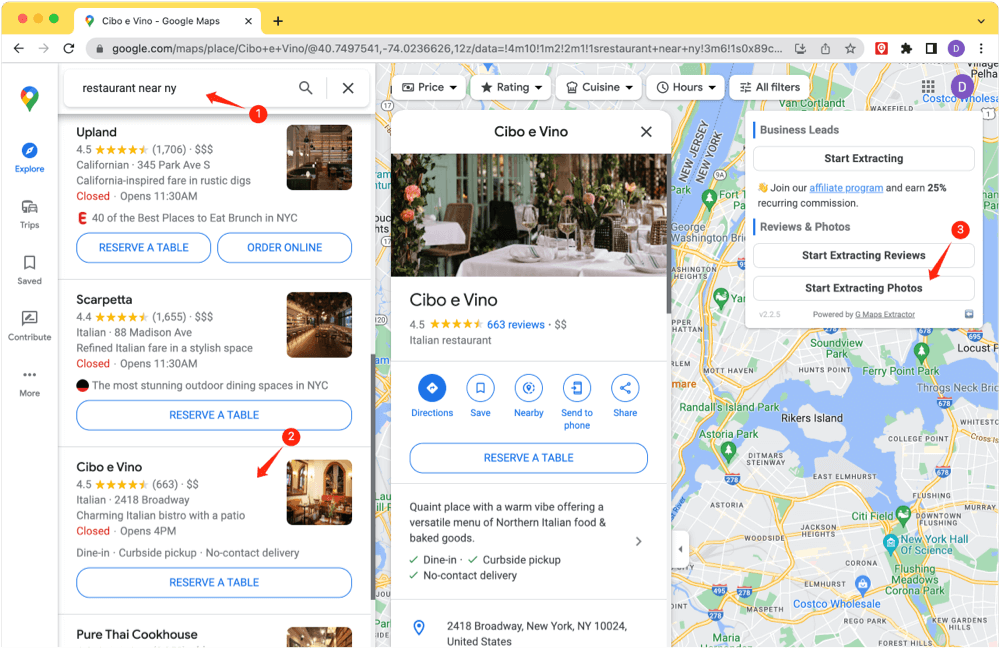Click Astoria Park map marker
This screenshot has height=648, width=1000.
pos(728,450)
